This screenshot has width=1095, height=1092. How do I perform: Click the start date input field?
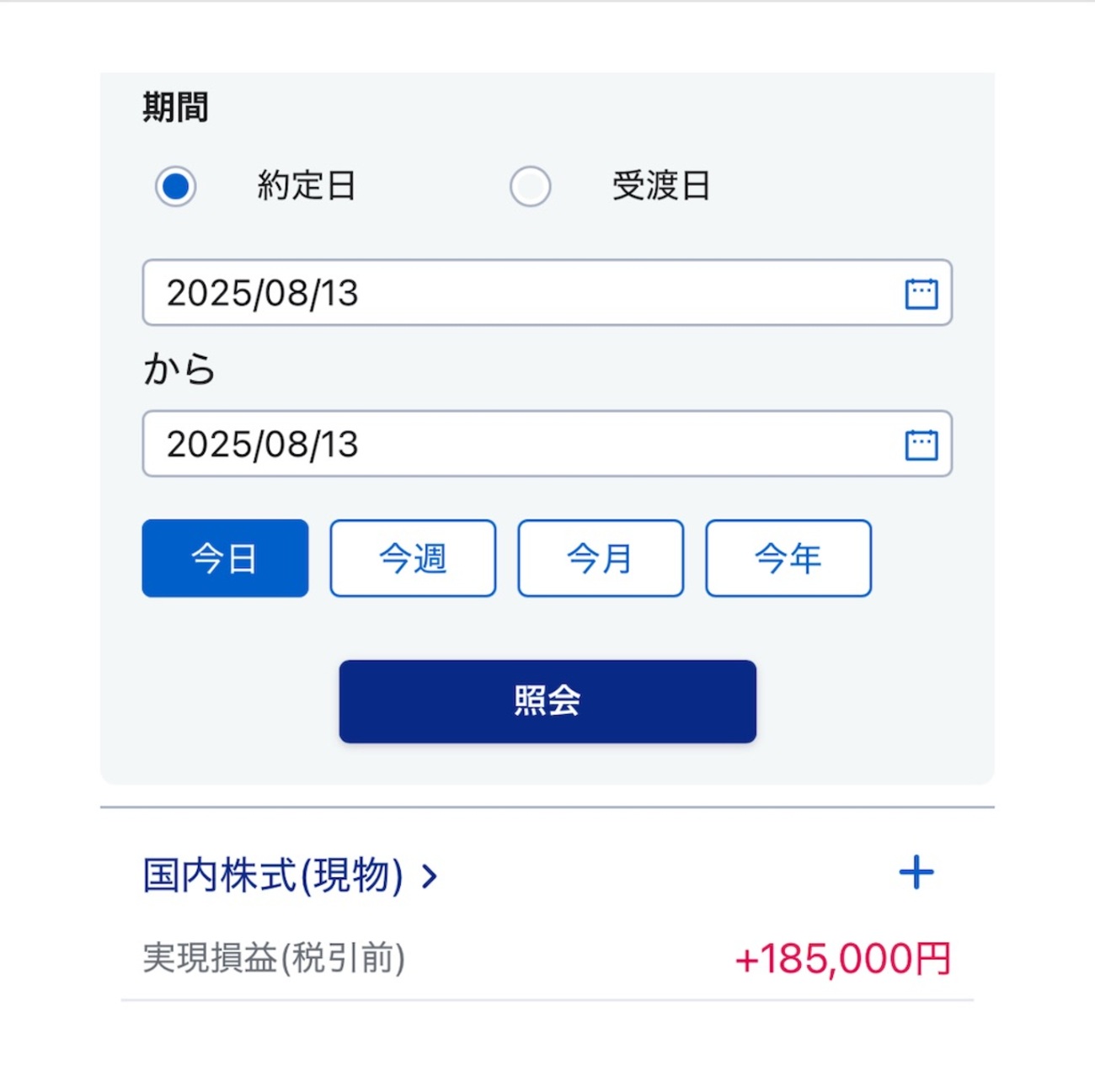(522, 293)
